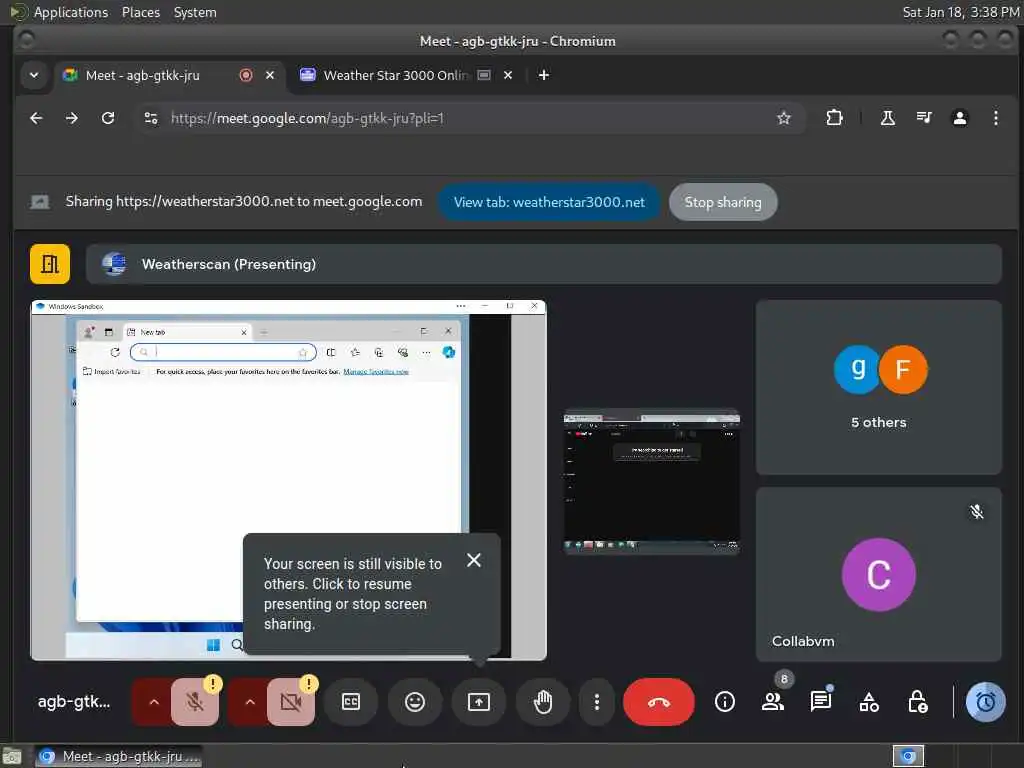Show the people panel icon
Image resolution: width=1024 pixels, height=768 pixels.
pos(773,702)
